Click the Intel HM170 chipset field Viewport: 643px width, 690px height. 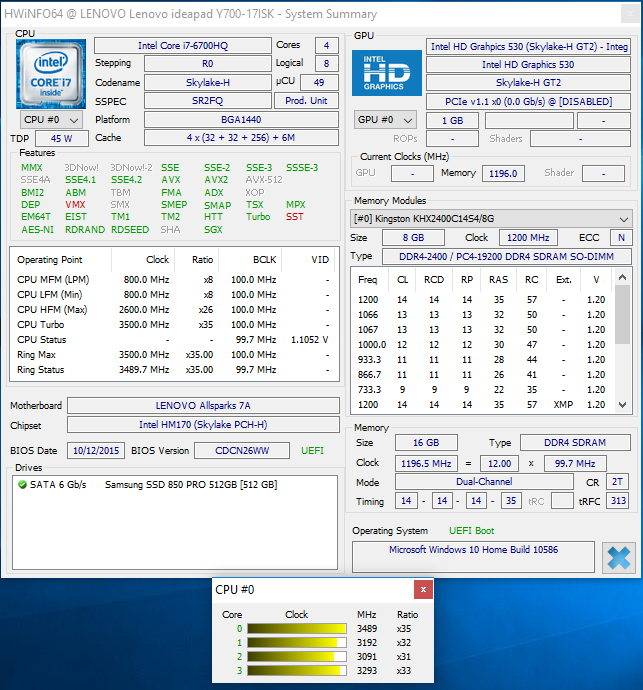(203, 425)
